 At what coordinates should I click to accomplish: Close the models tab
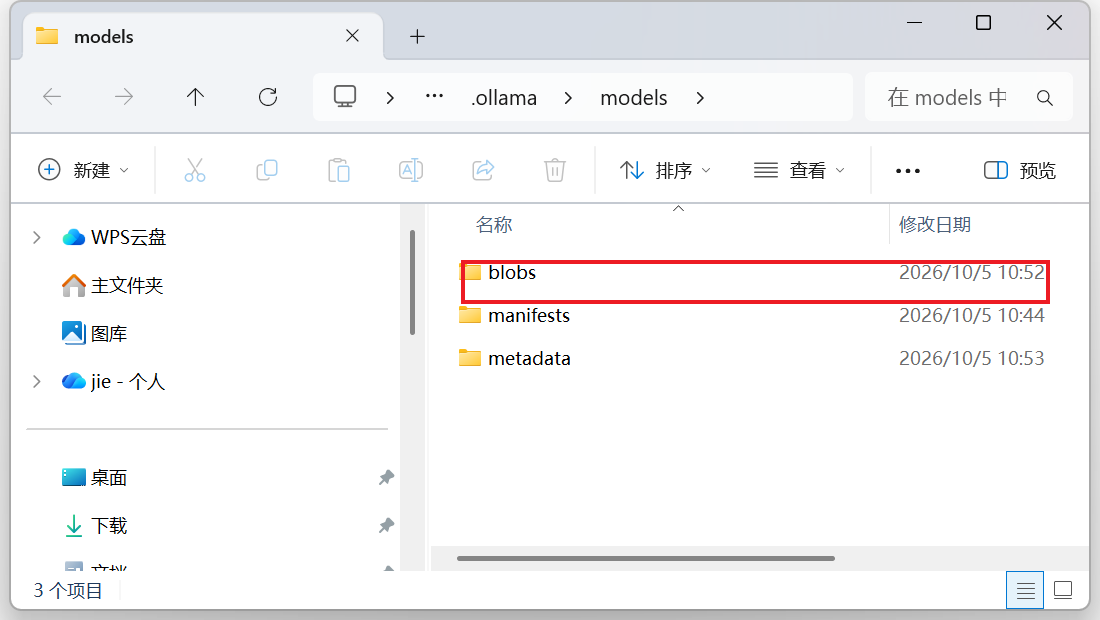click(352, 36)
